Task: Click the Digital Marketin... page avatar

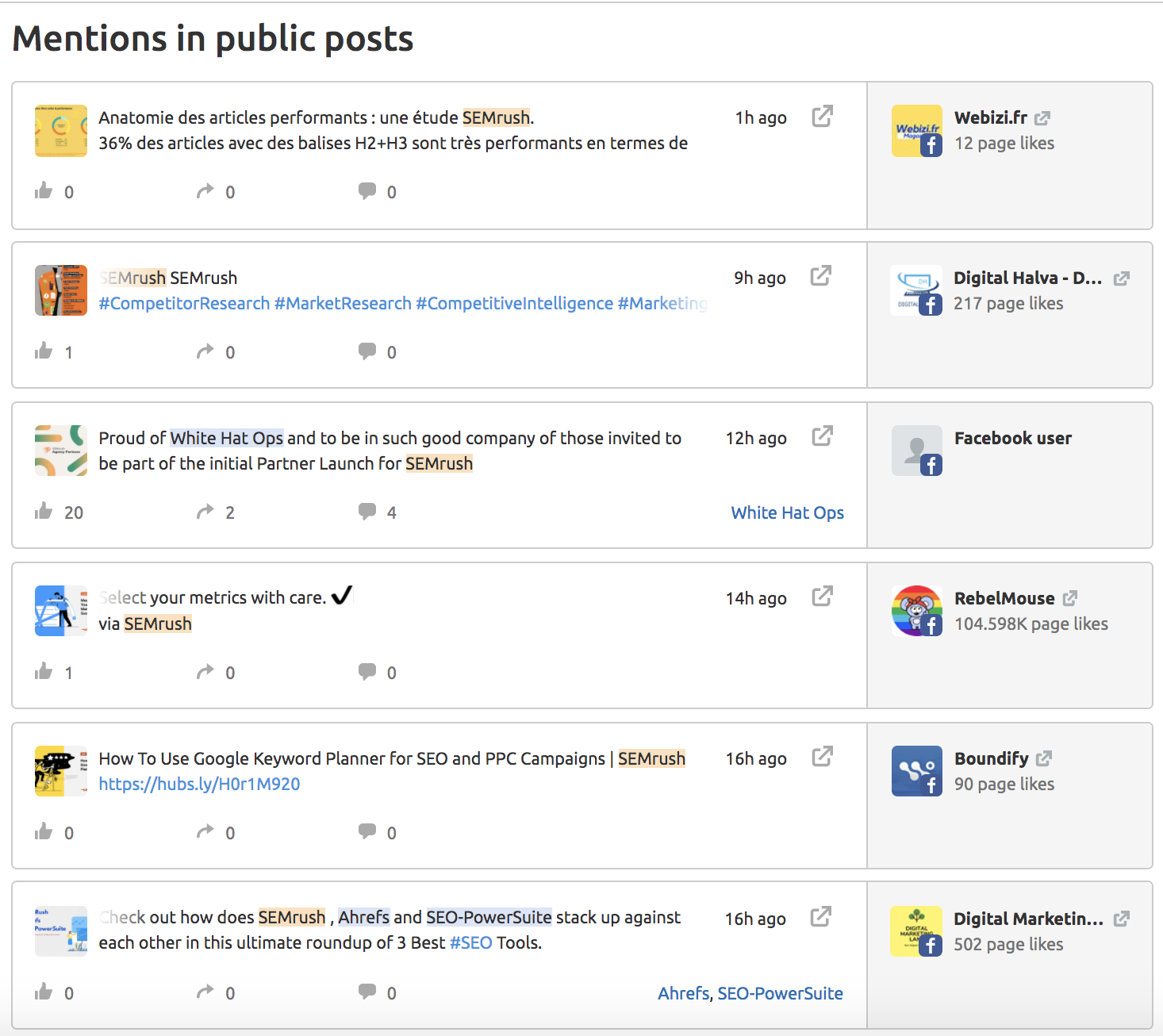Action: coord(916,931)
